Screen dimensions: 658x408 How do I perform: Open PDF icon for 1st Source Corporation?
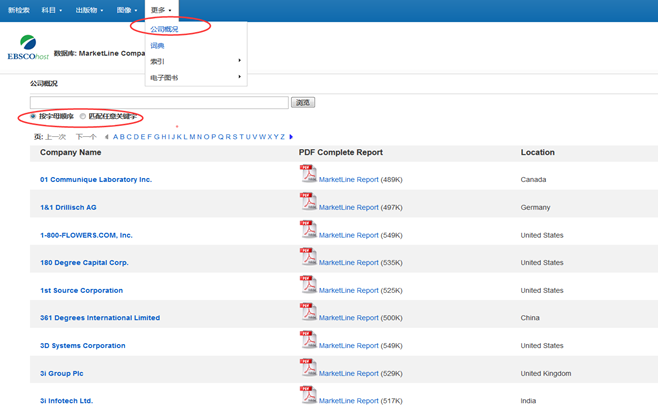point(308,284)
